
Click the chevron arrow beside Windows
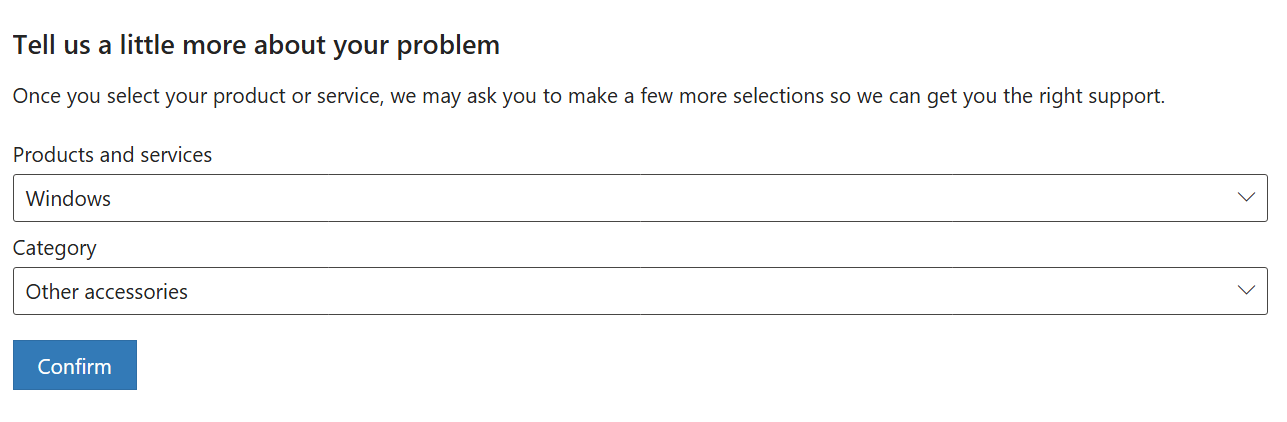(x=1246, y=197)
